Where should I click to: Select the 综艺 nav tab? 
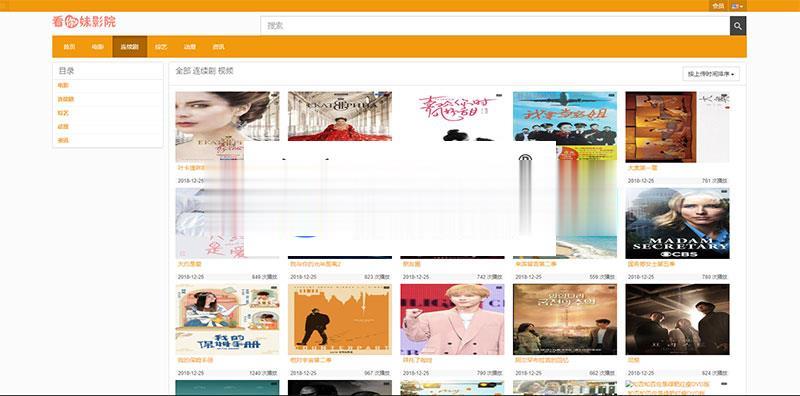click(x=161, y=46)
